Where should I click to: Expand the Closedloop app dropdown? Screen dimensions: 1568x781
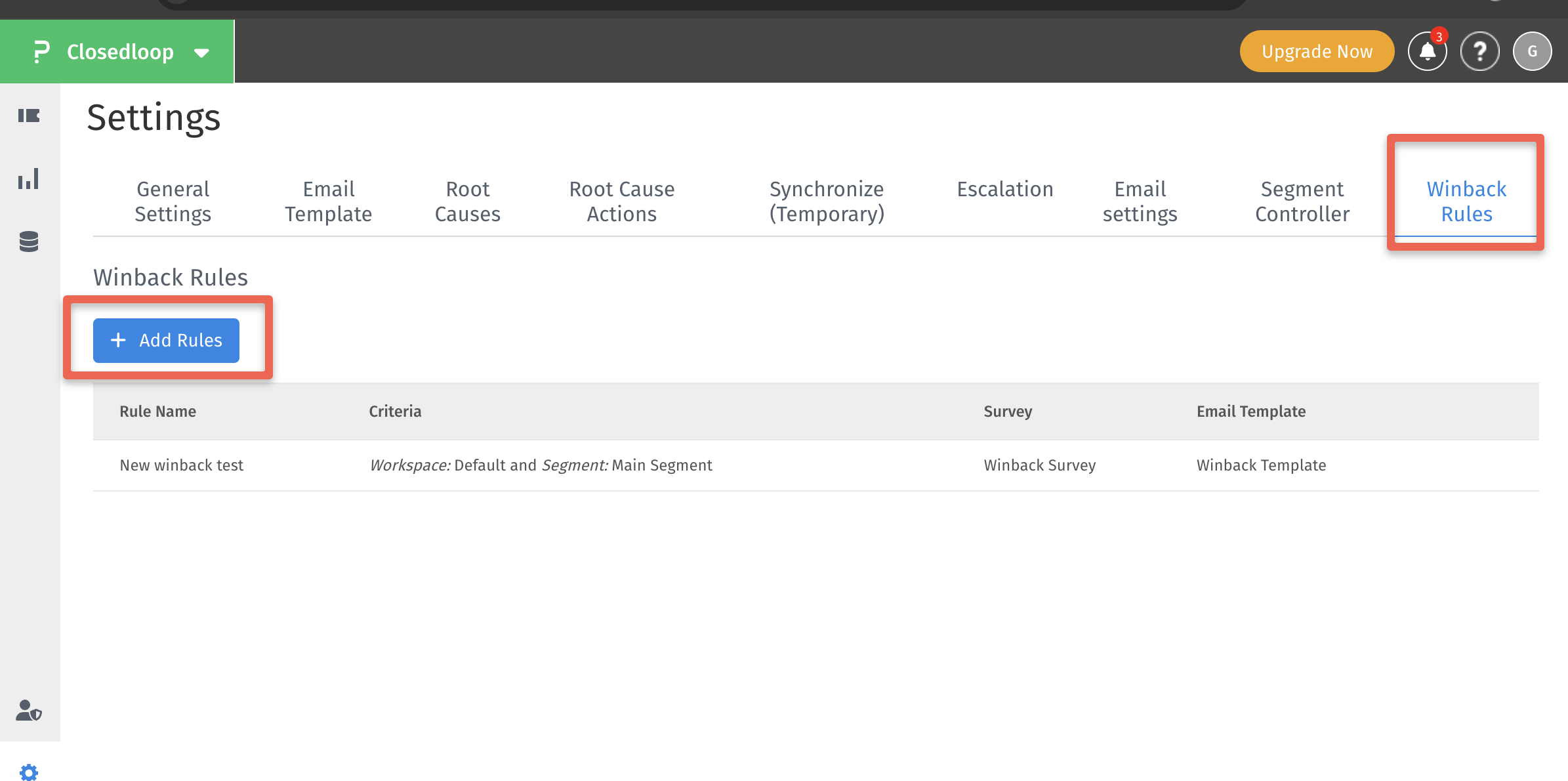(202, 53)
